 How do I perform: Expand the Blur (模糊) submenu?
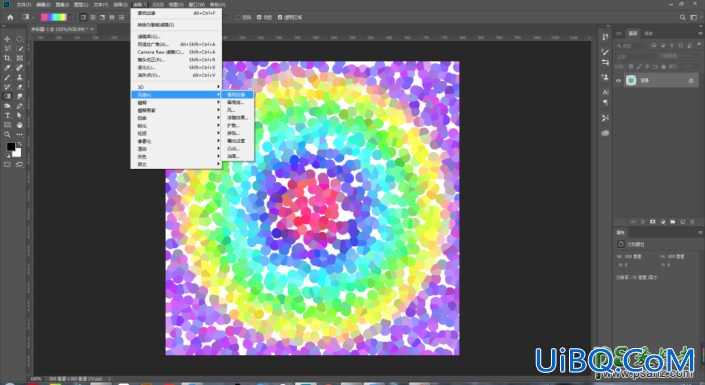pos(176,103)
